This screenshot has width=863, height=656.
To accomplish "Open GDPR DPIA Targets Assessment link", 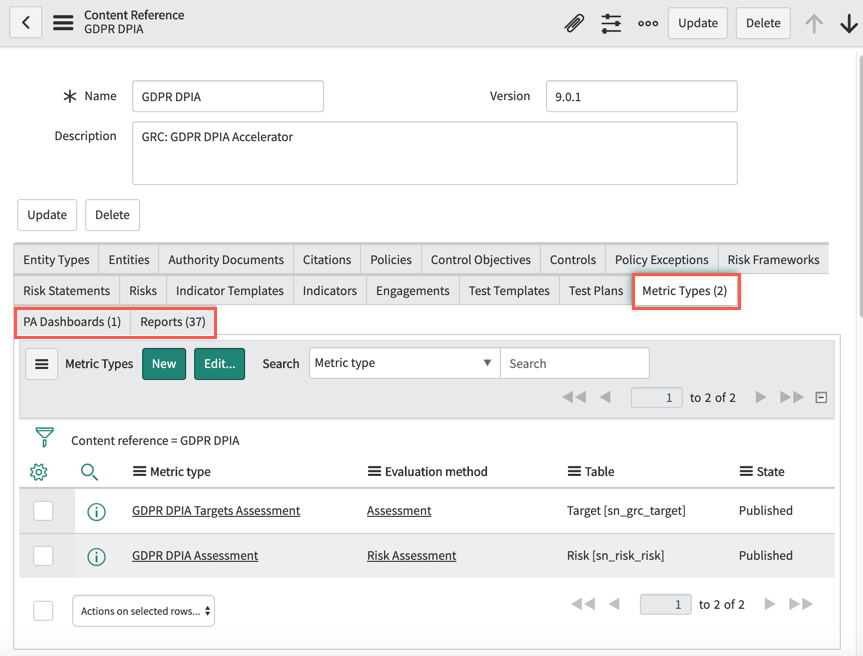I will 216,511.
